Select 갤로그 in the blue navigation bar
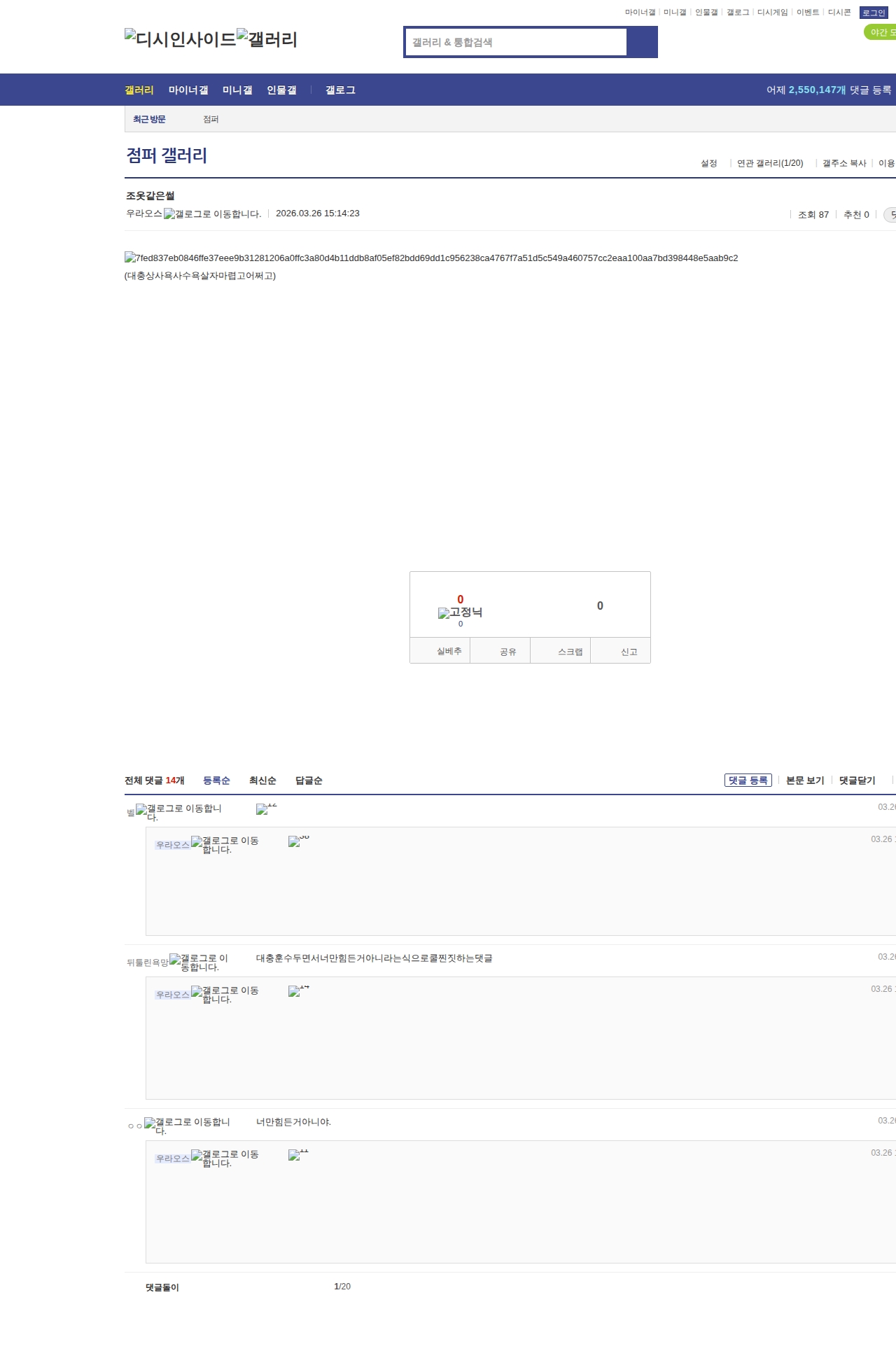 [x=340, y=90]
